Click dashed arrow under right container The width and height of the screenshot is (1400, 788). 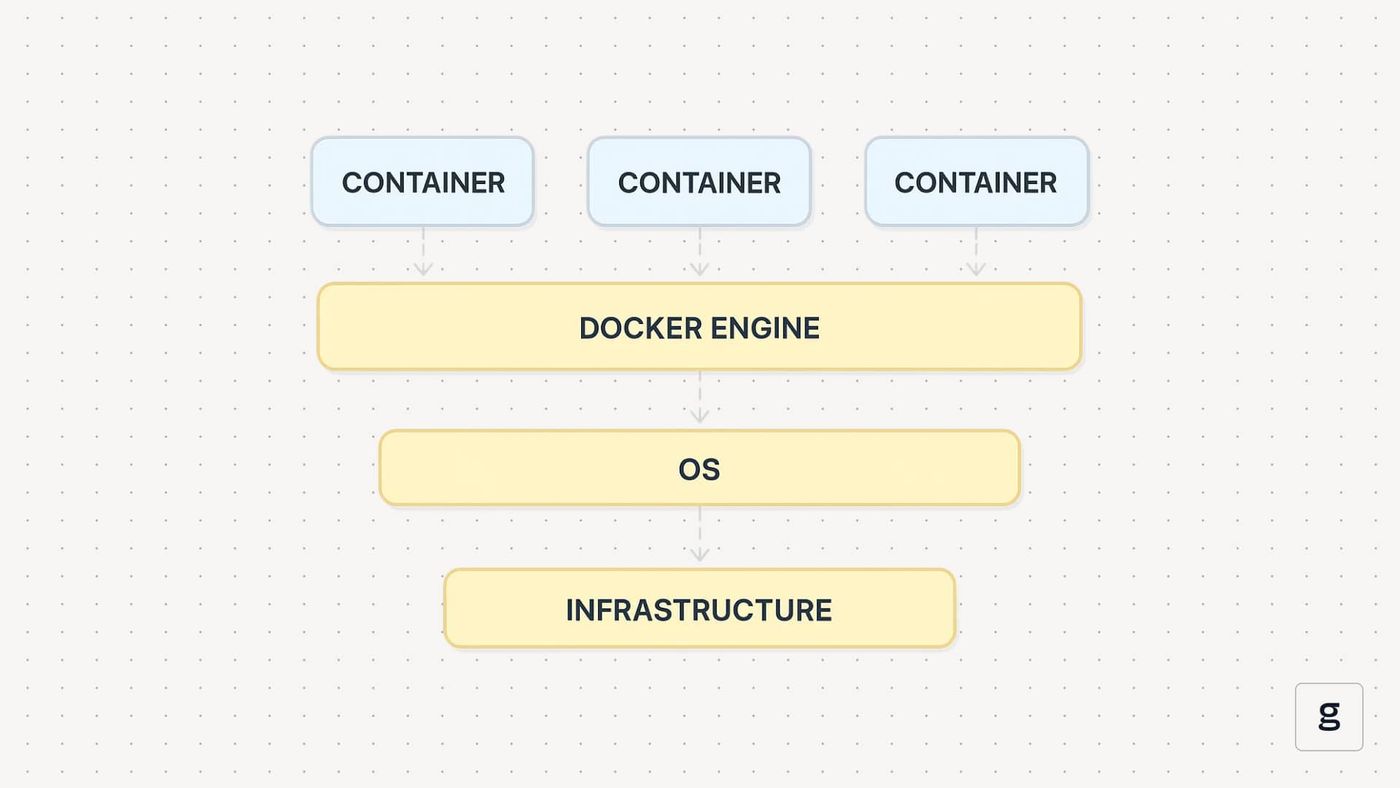976,251
